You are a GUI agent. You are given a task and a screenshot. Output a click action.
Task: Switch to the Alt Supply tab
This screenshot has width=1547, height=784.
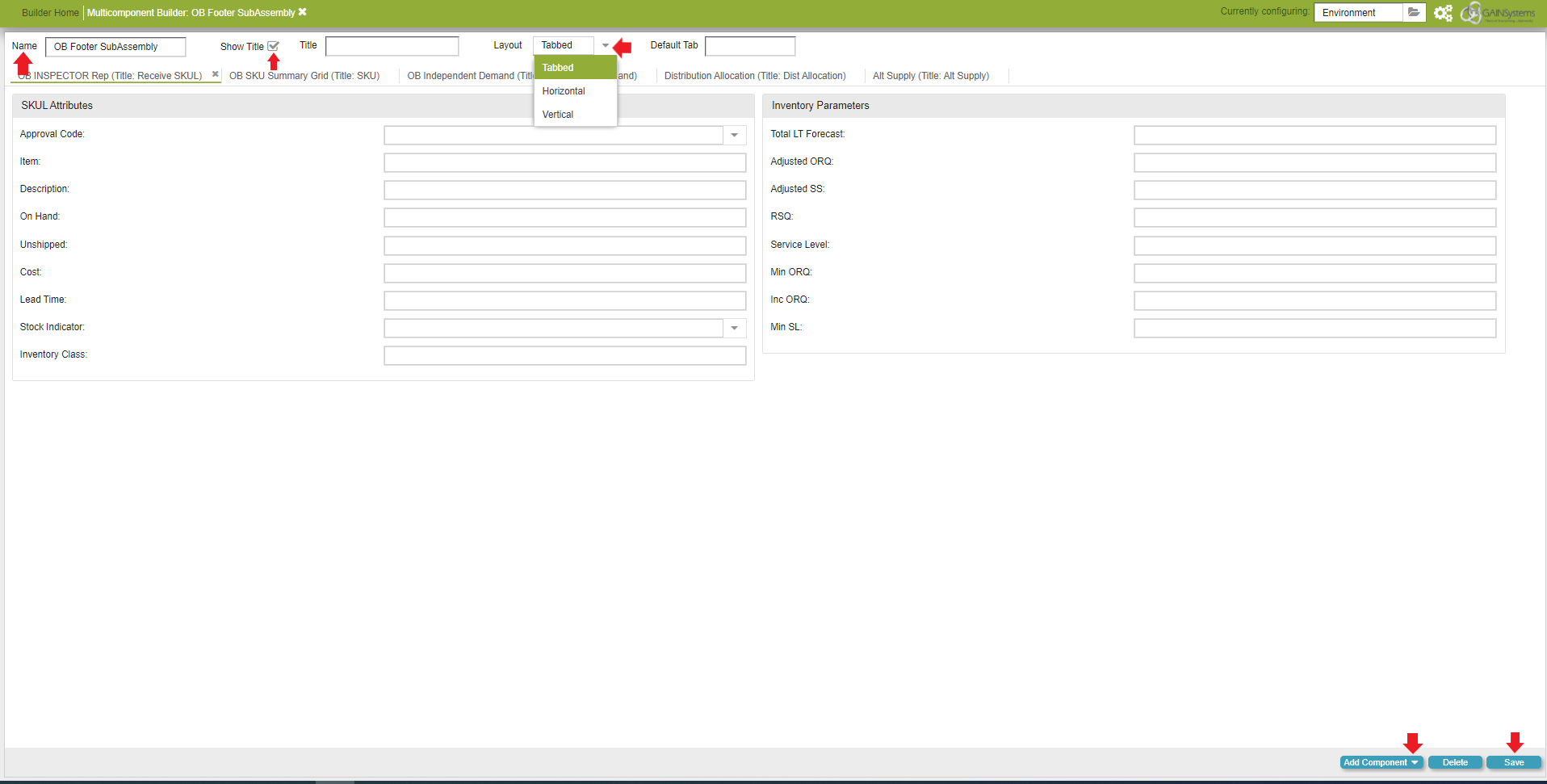pyautogui.click(x=930, y=76)
